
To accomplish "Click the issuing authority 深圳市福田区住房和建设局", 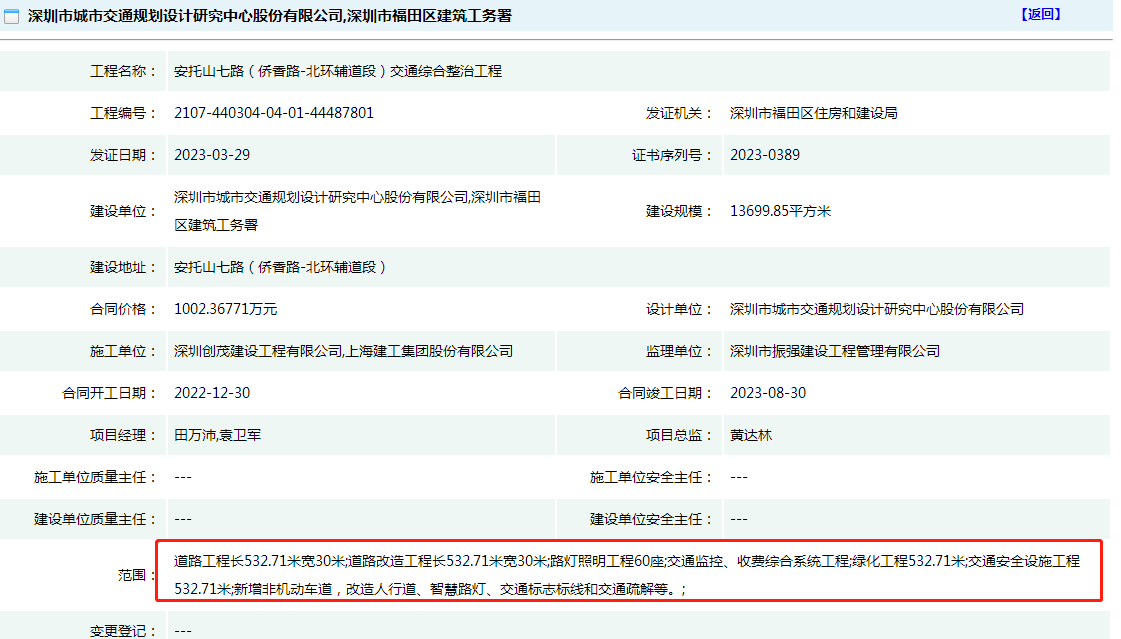I will click(813, 113).
